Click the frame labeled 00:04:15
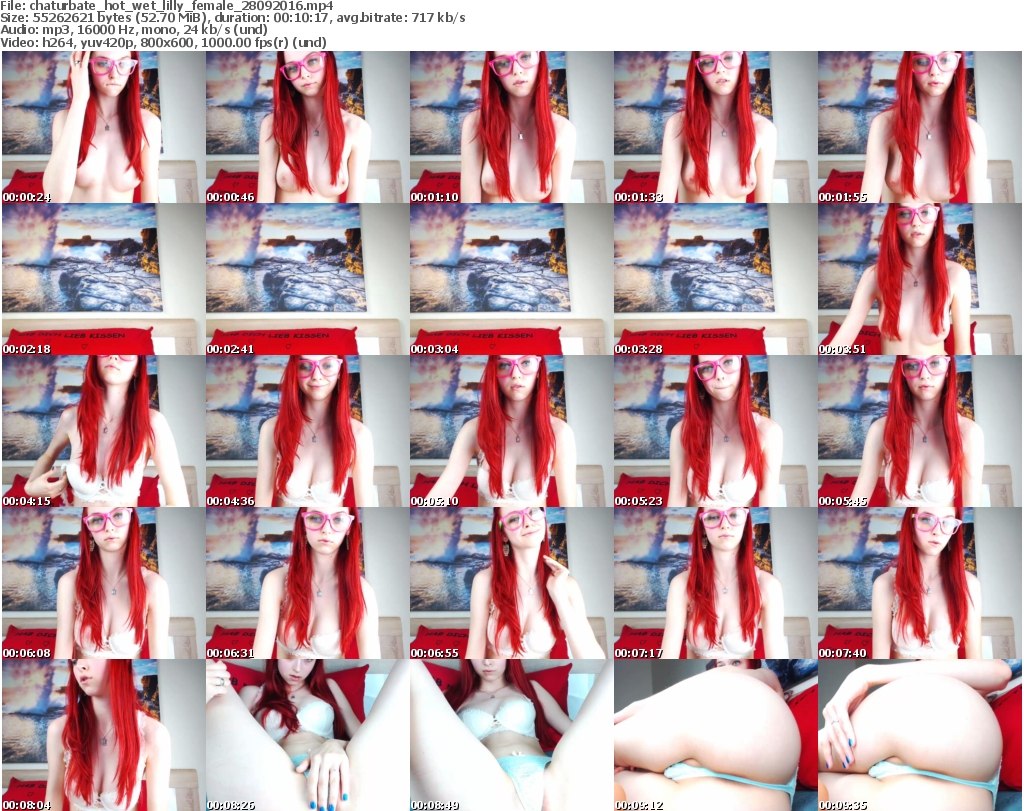1024x811 pixels. (103, 431)
